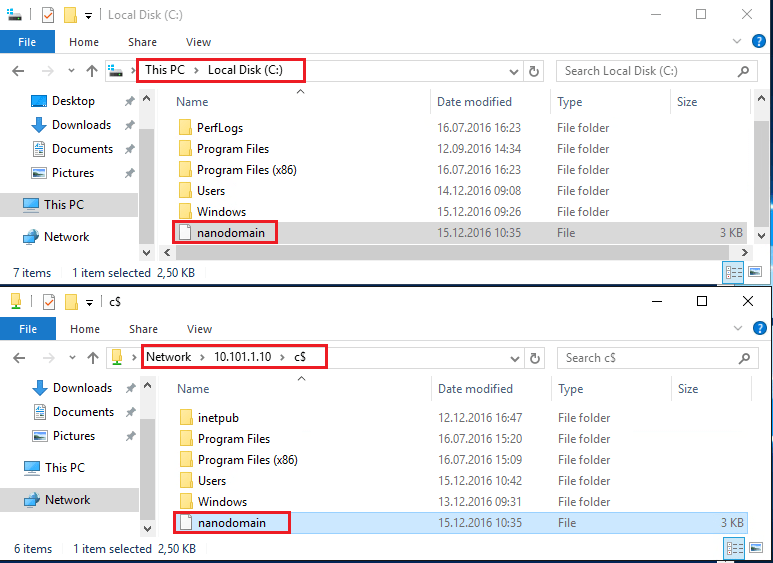Open Quick Access Toolbar dropdown in top window
The image size is (773, 563).
pyautogui.click(x=90, y=15)
